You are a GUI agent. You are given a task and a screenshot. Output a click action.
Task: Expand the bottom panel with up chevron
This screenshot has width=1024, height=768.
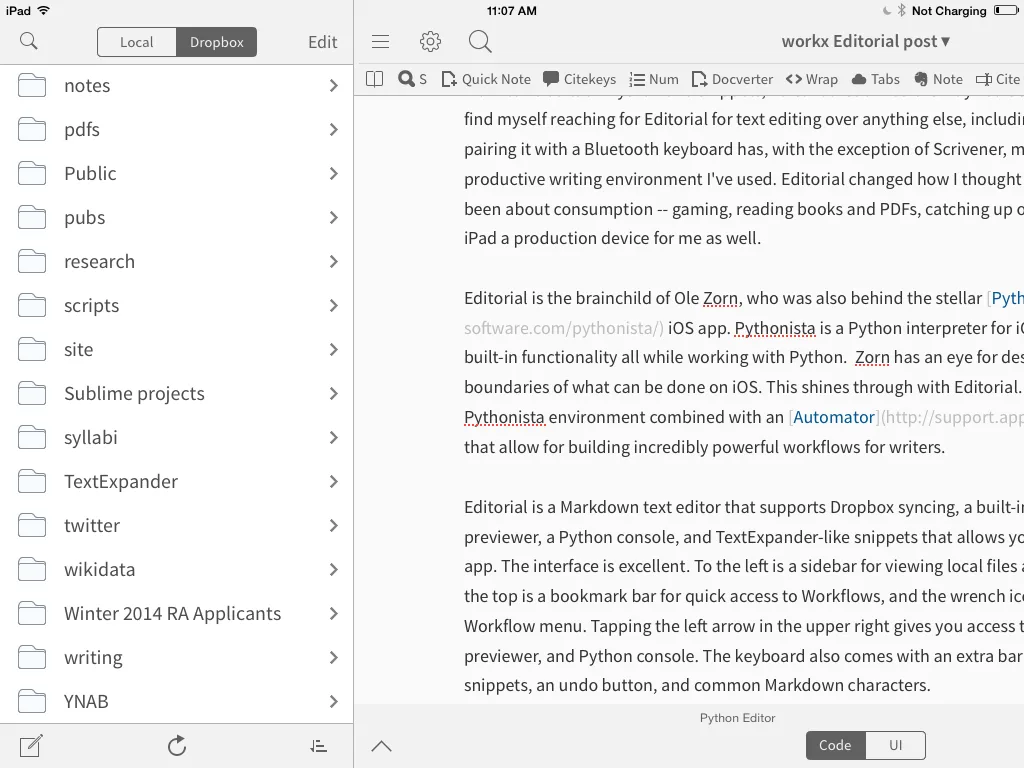coord(381,746)
